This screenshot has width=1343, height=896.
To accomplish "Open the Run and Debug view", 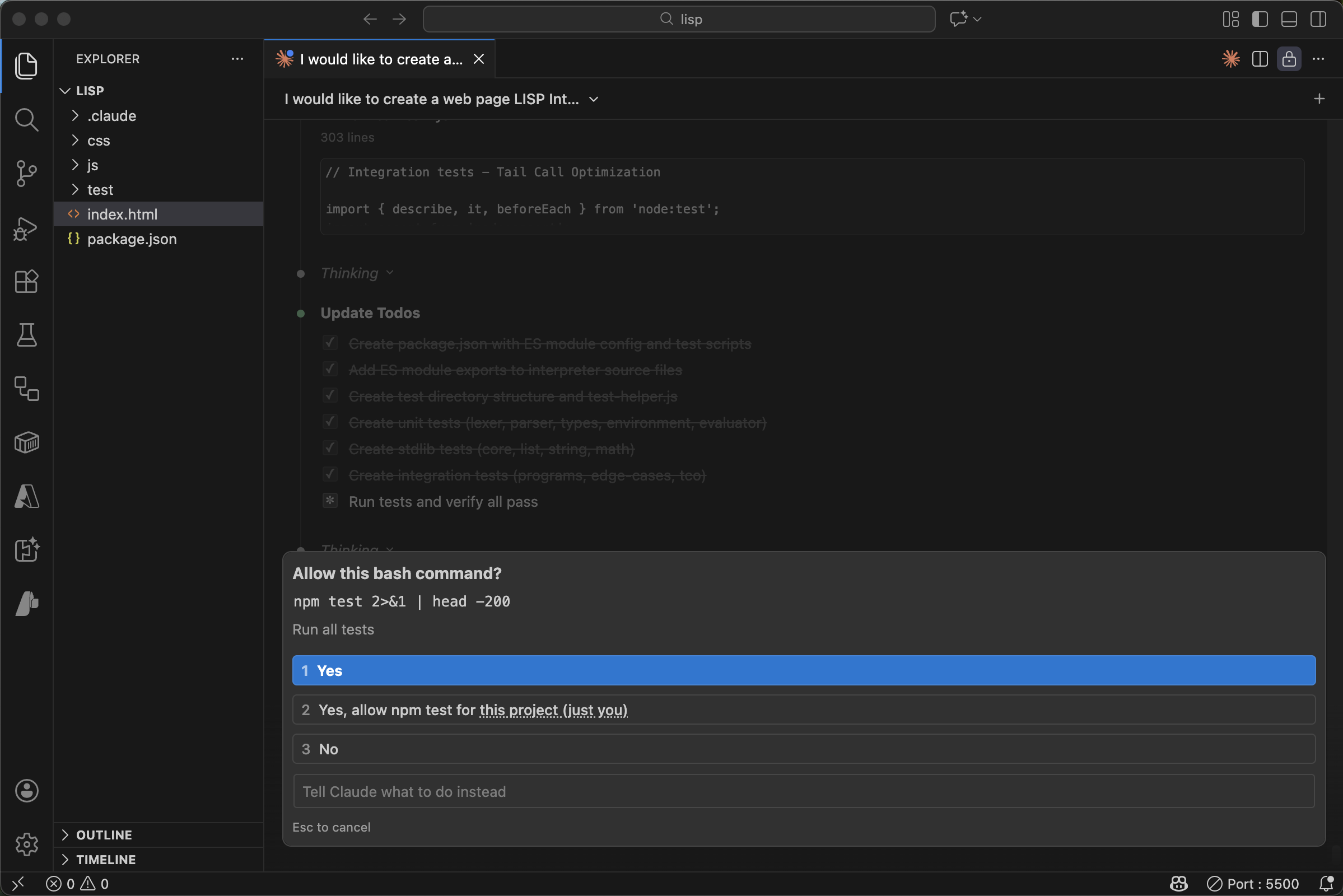I will click(26, 228).
